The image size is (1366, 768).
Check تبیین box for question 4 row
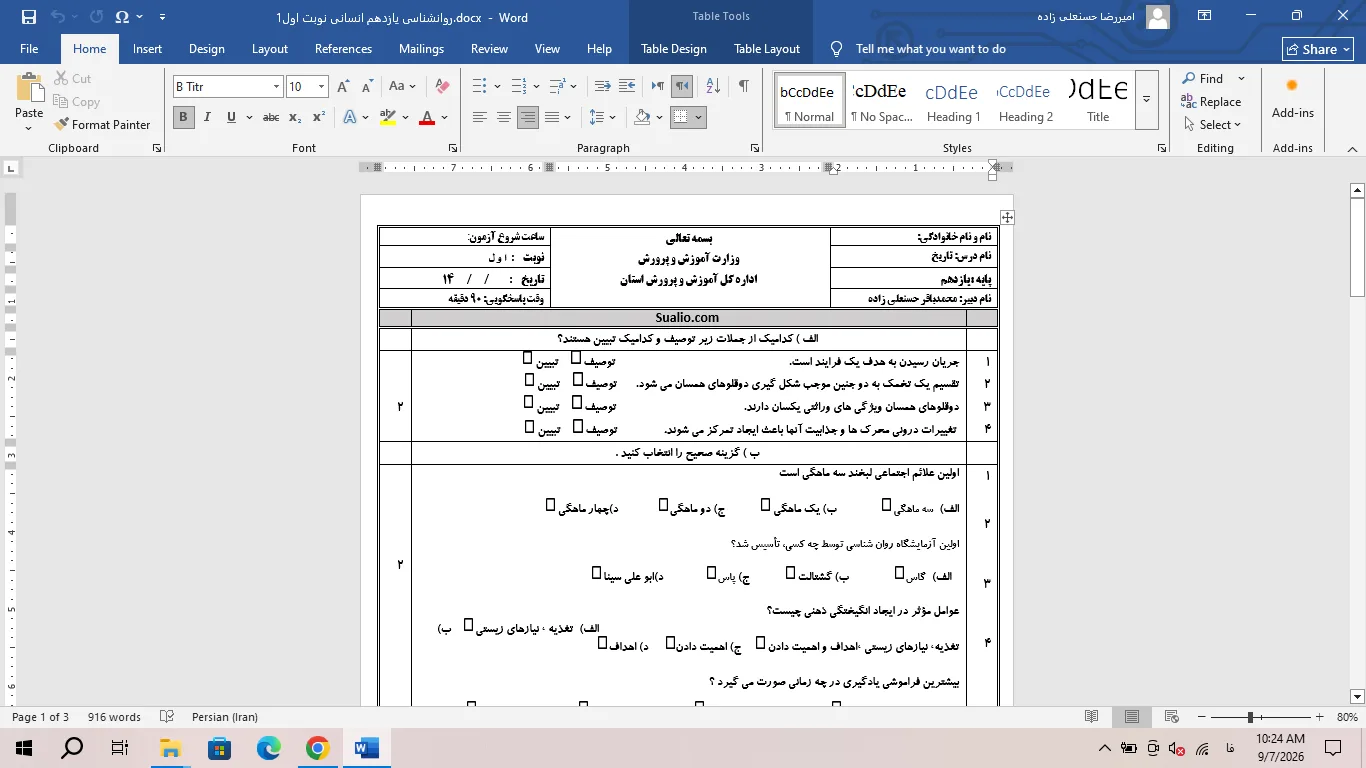point(529,427)
